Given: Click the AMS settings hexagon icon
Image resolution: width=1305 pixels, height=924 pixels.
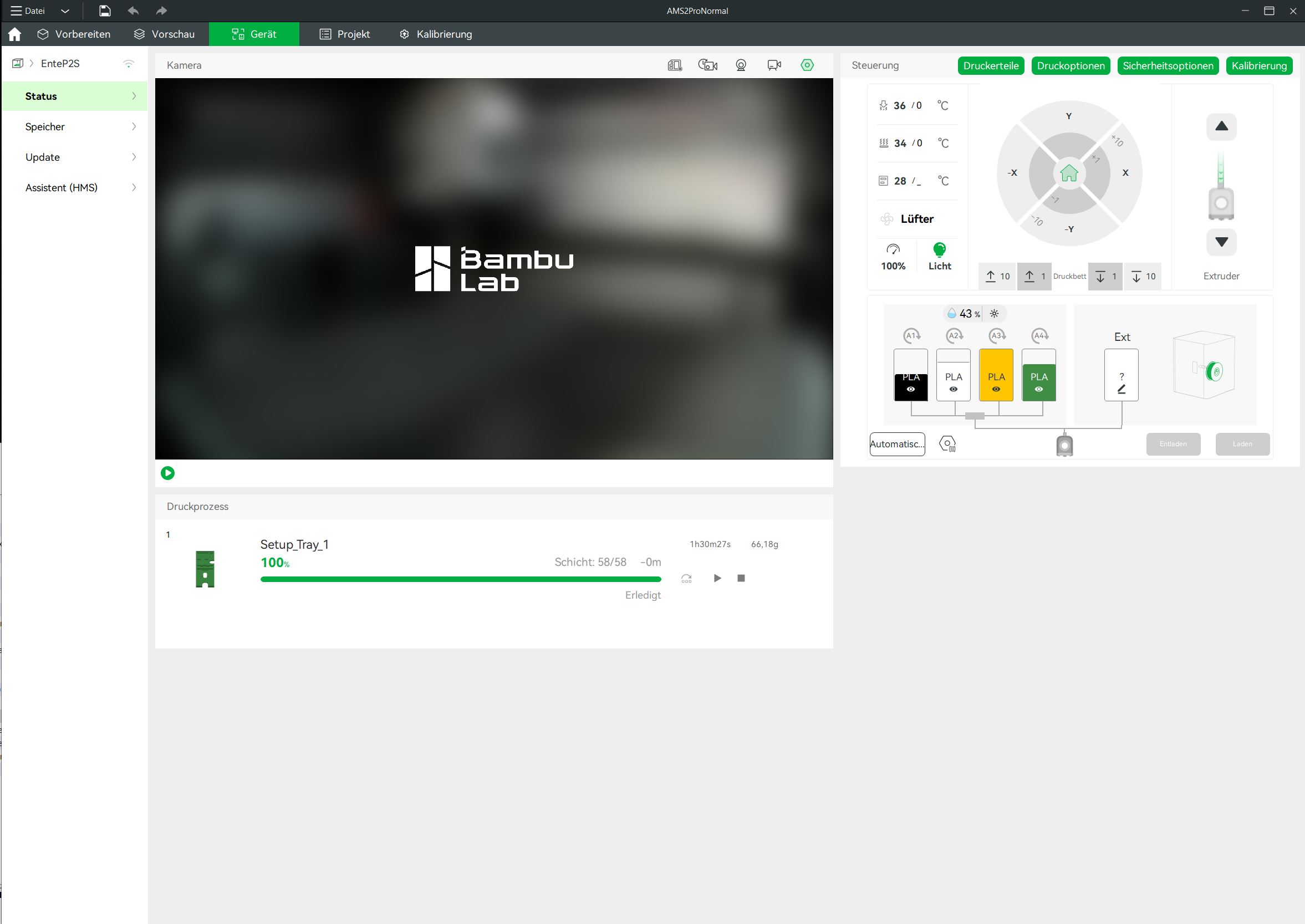Looking at the screenshot, I should pos(947,444).
